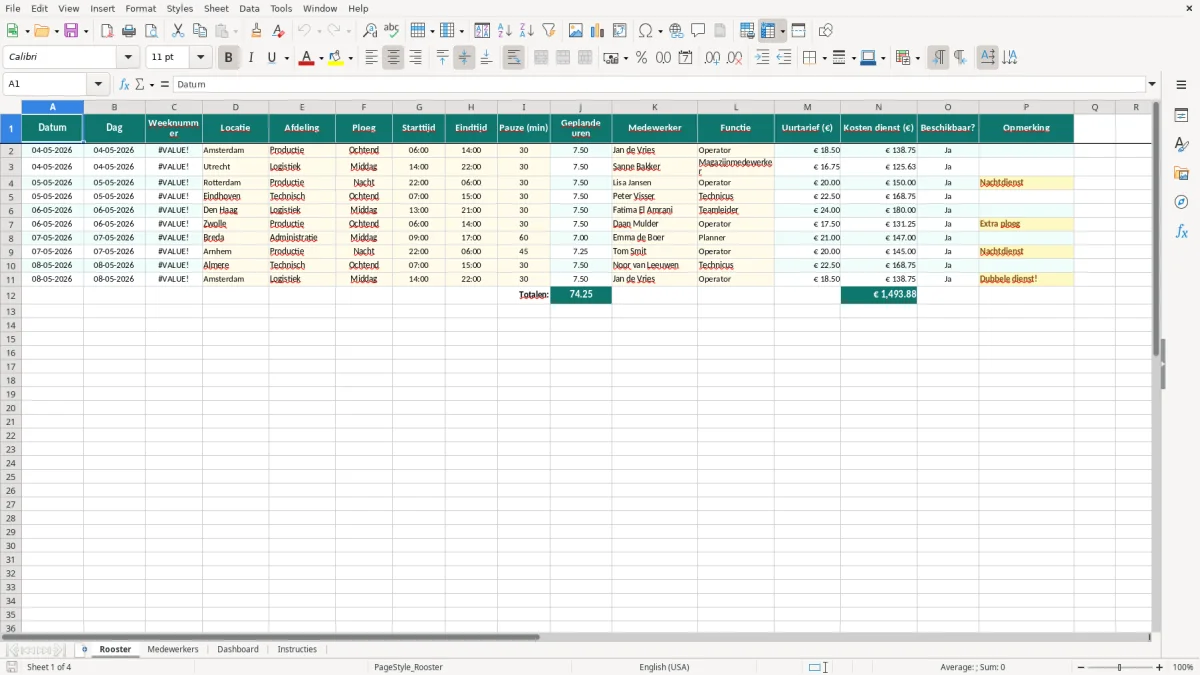The height and width of the screenshot is (675, 1200).
Task: Run the spelling check (abc icon)
Action: pos(392,31)
